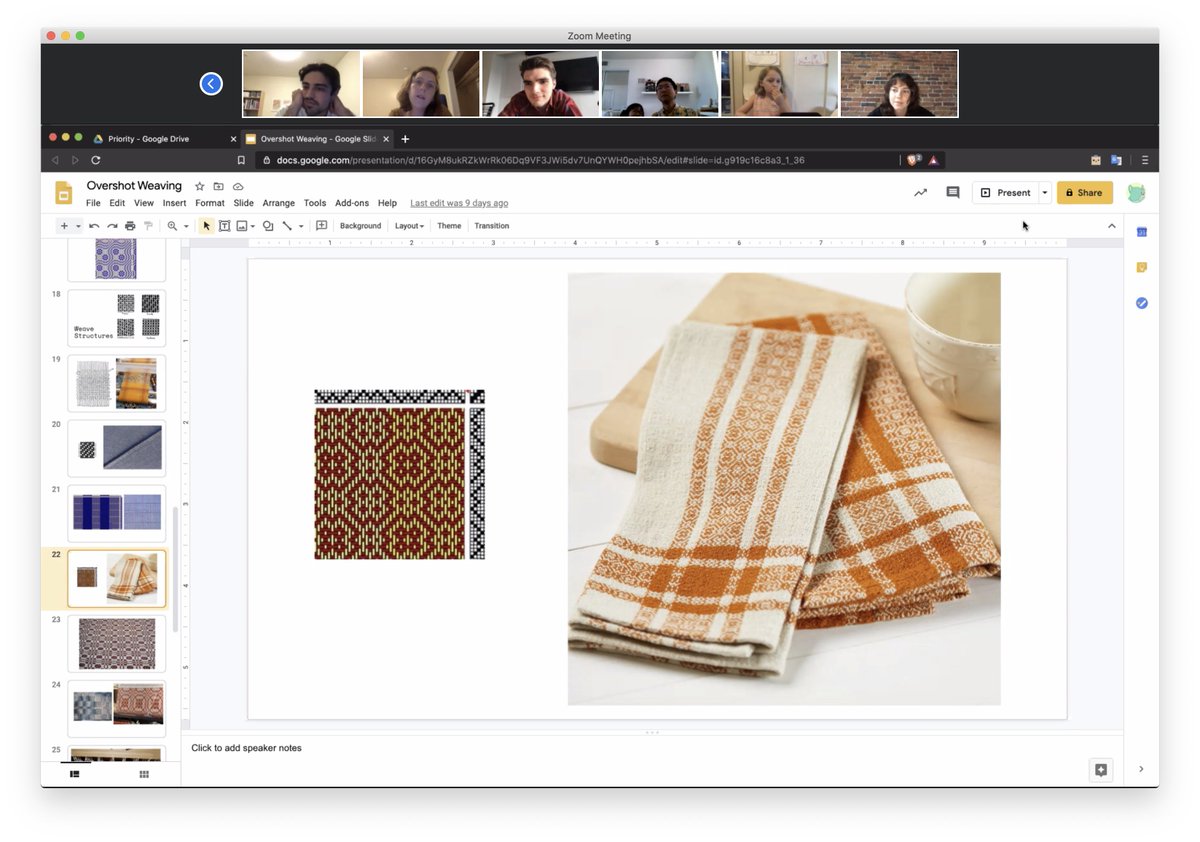Expand side panel with bottom-right chevron

coord(1141,769)
